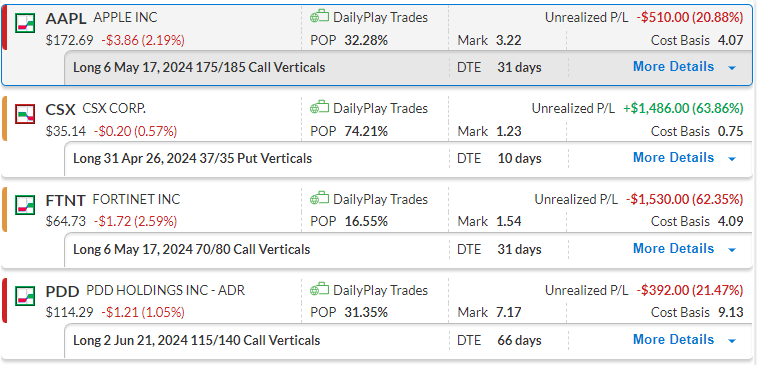Screen dimensions: 757x365
Task: Click the DailyPlay briefcase icon in FTNT row
Action: pyautogui.click(x=320, y=198)
